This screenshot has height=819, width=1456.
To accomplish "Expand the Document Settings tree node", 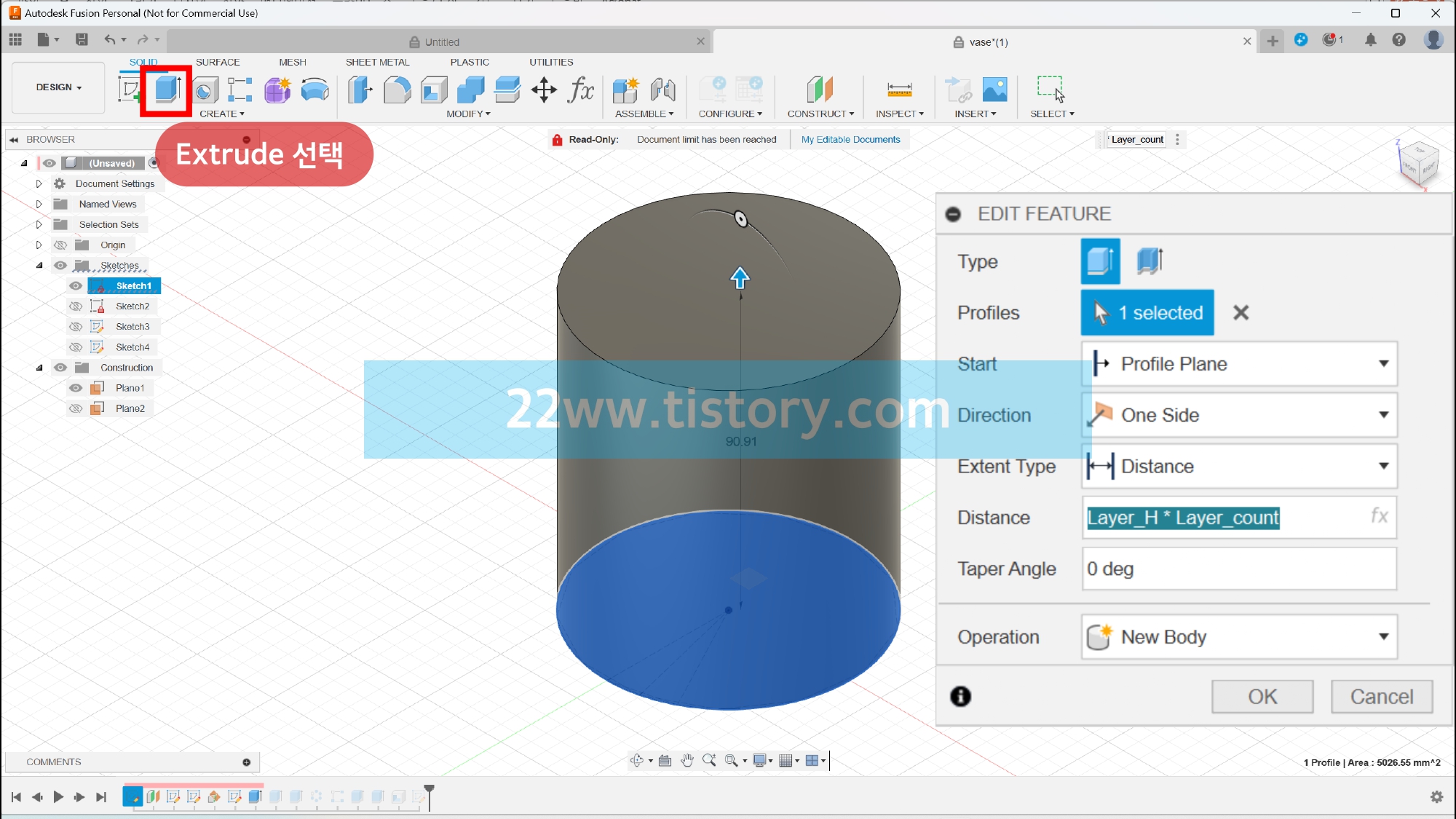I will point(39,184).
